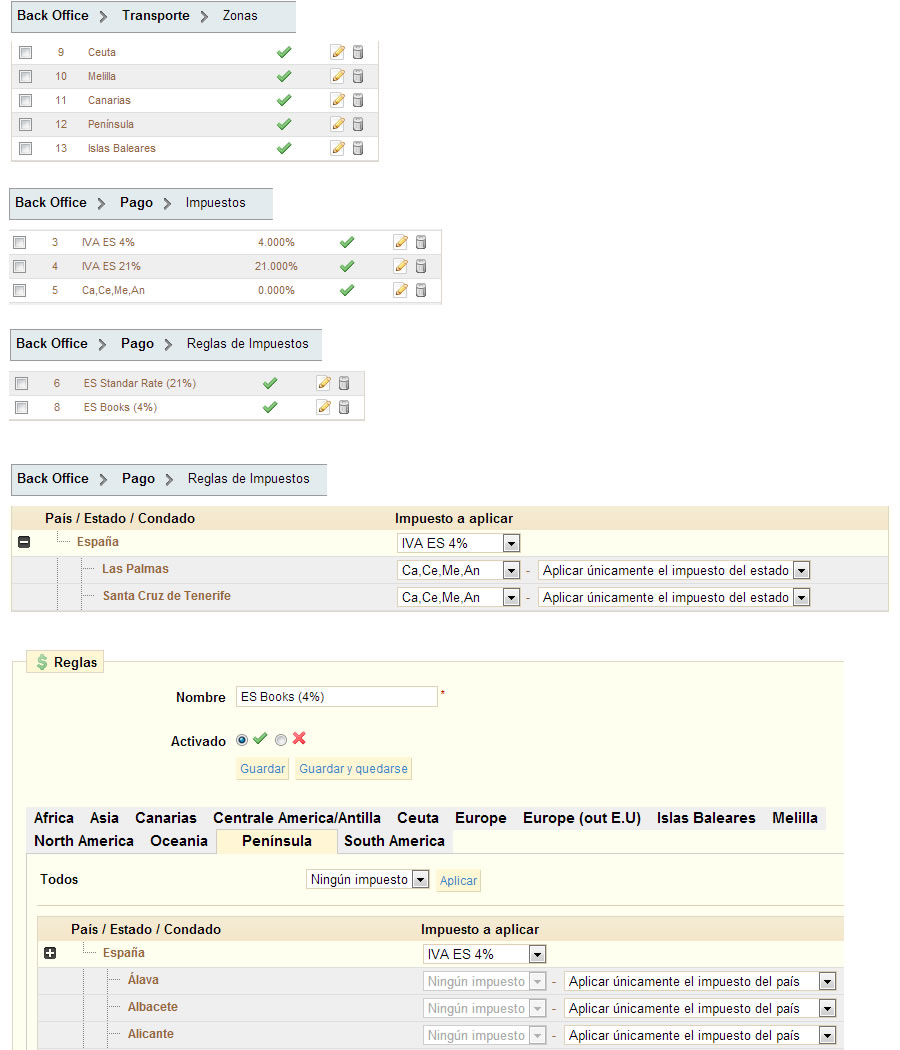Edit the ES Standar Rate (21%) rule
Screen dimensions: 900x1050
point(324,383)
